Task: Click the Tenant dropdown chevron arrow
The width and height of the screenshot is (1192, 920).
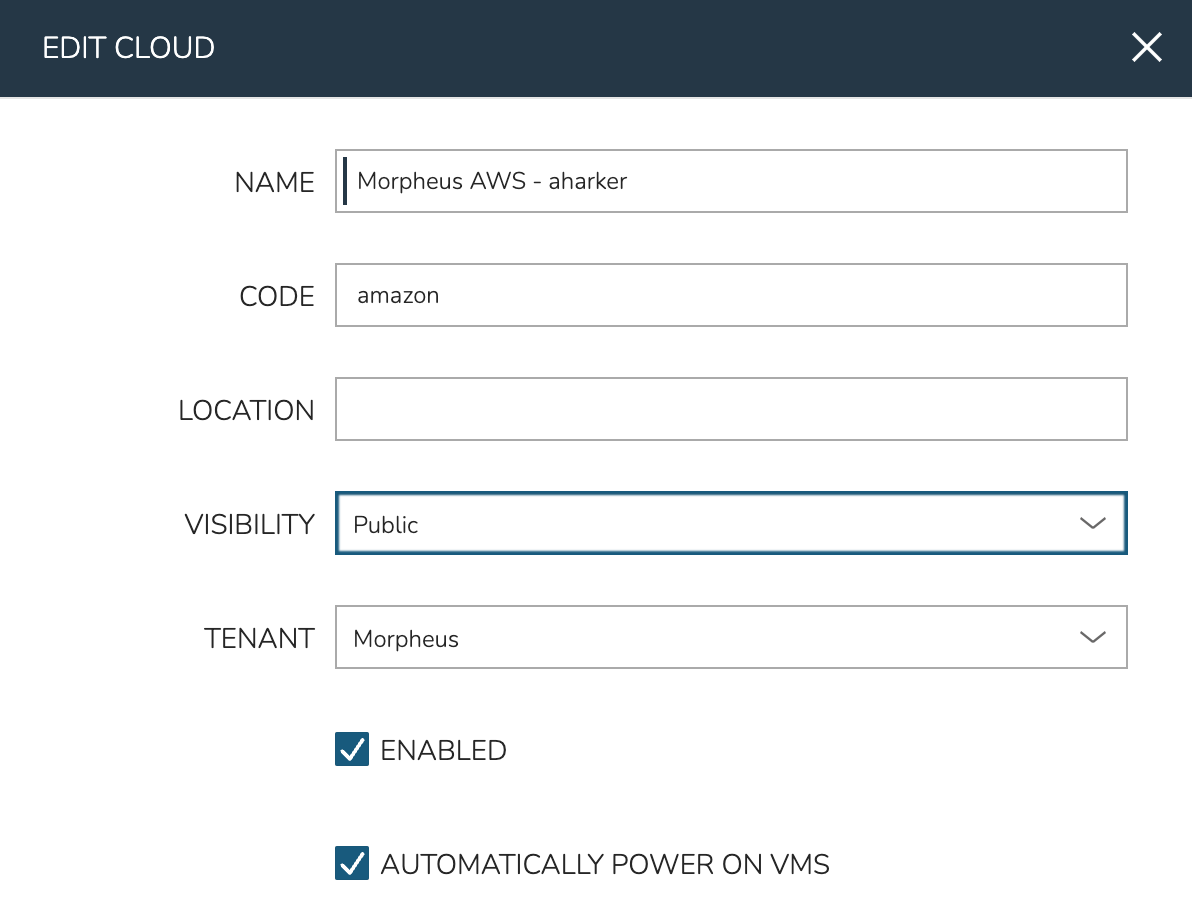Action: coord(1092,637)
